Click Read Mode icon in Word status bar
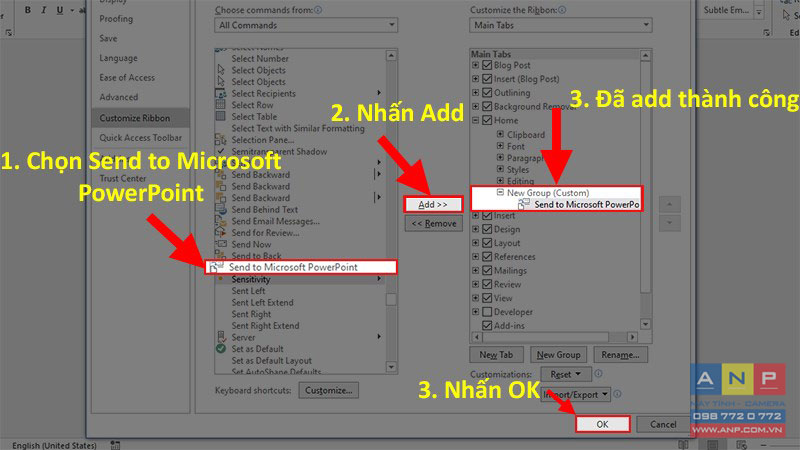800x450 pixels. 683,445
